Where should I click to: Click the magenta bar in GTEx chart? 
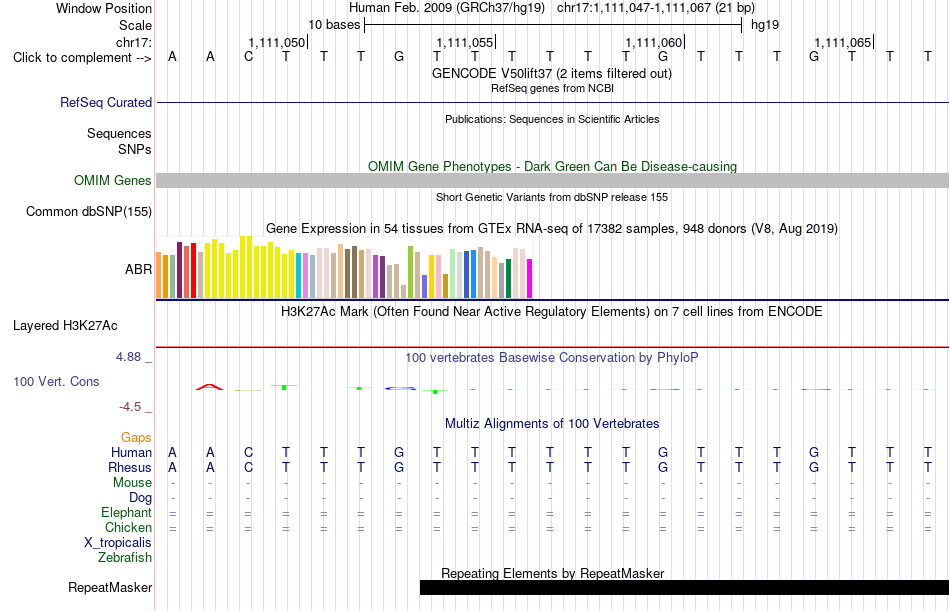click(530, 278)
